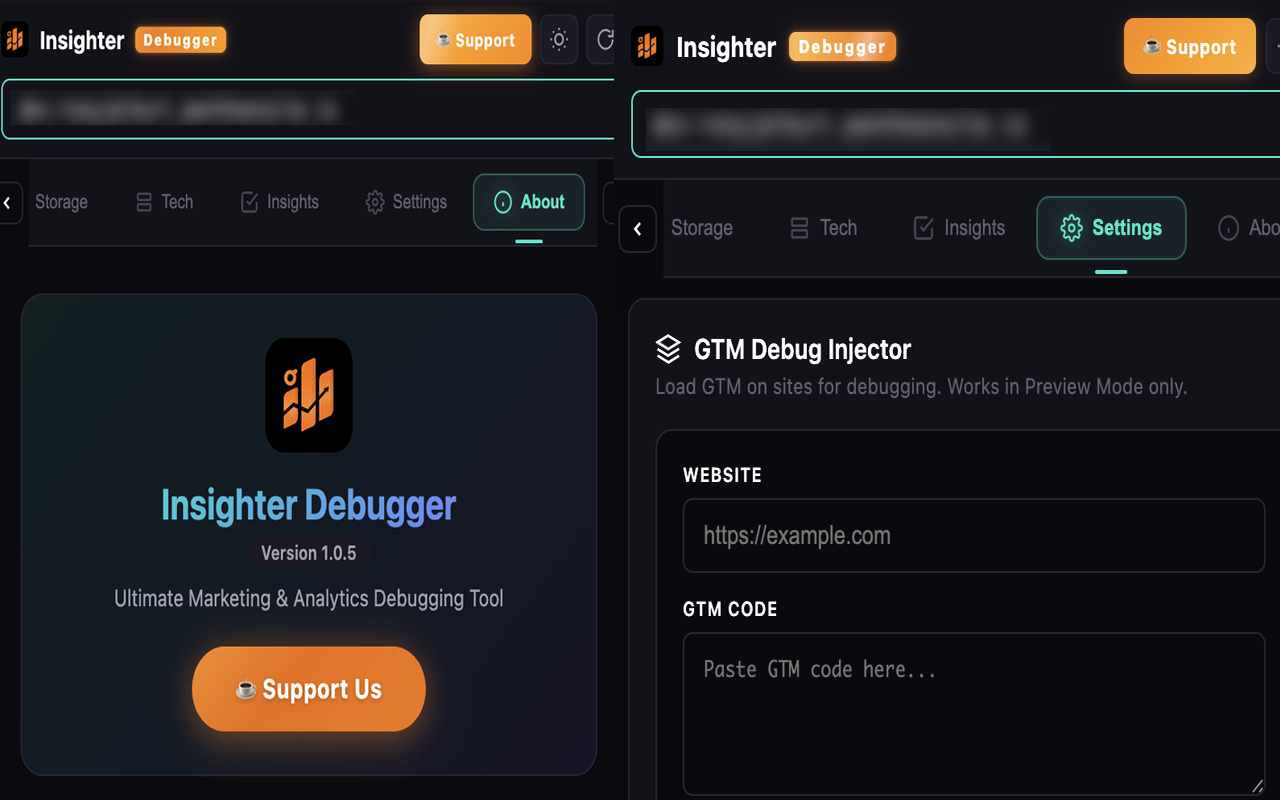
Task: Click the blurred URL field in right panel
Action: (956, 124)
